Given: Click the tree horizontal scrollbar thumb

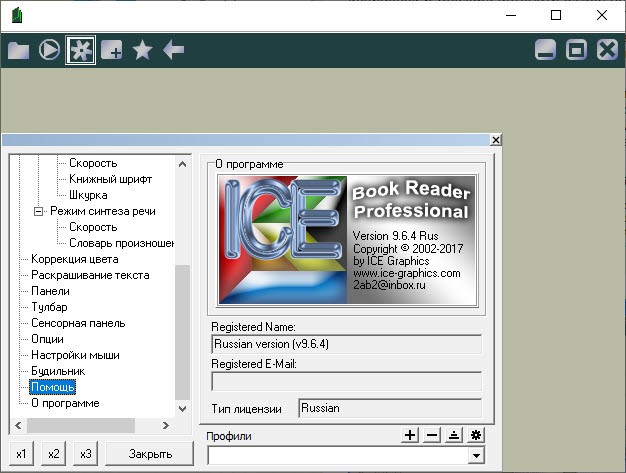Looking at the screenshot, I should (x=81, y=426).
